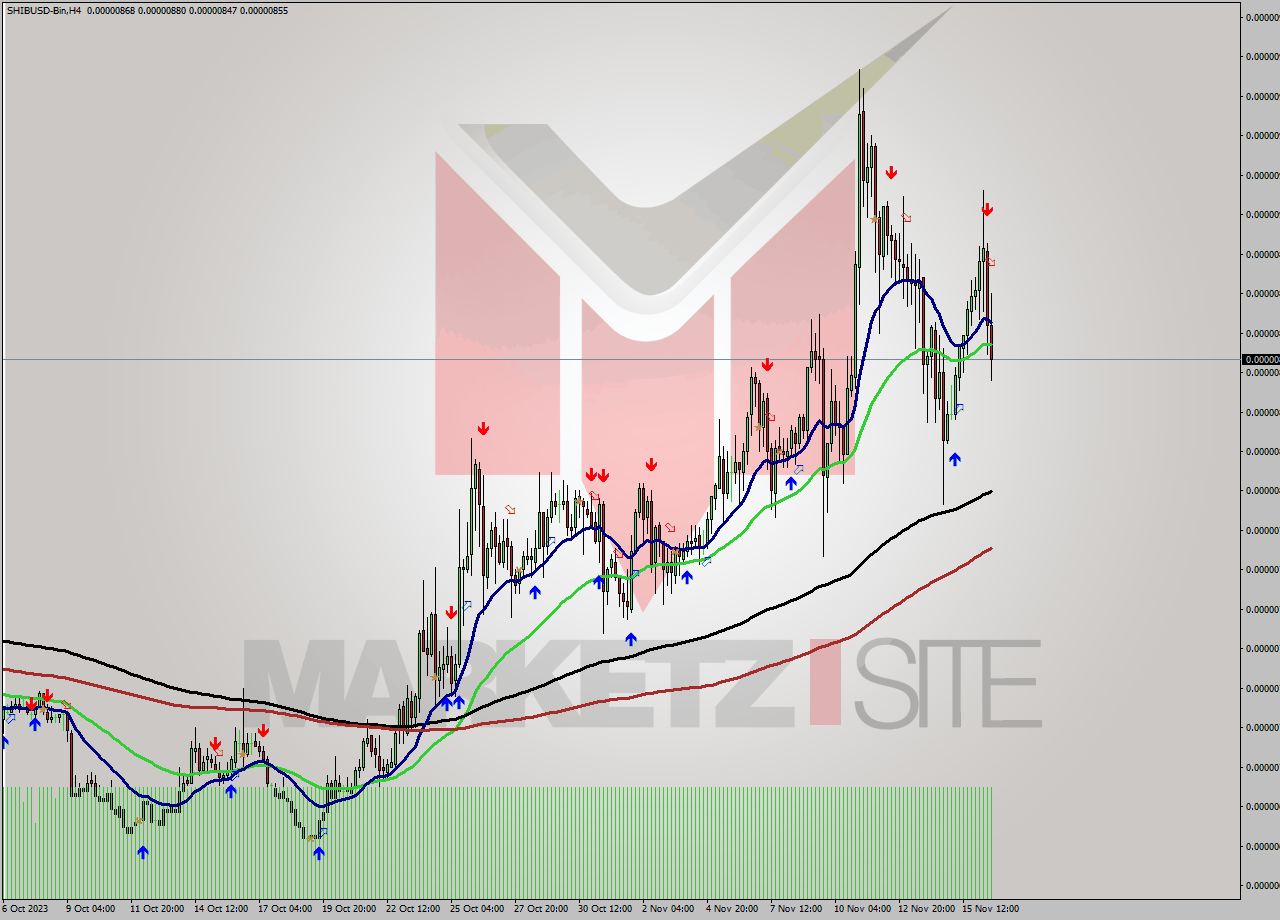Select the 4 Nov 20:00 time label
1280x920 pixels.
731,909
